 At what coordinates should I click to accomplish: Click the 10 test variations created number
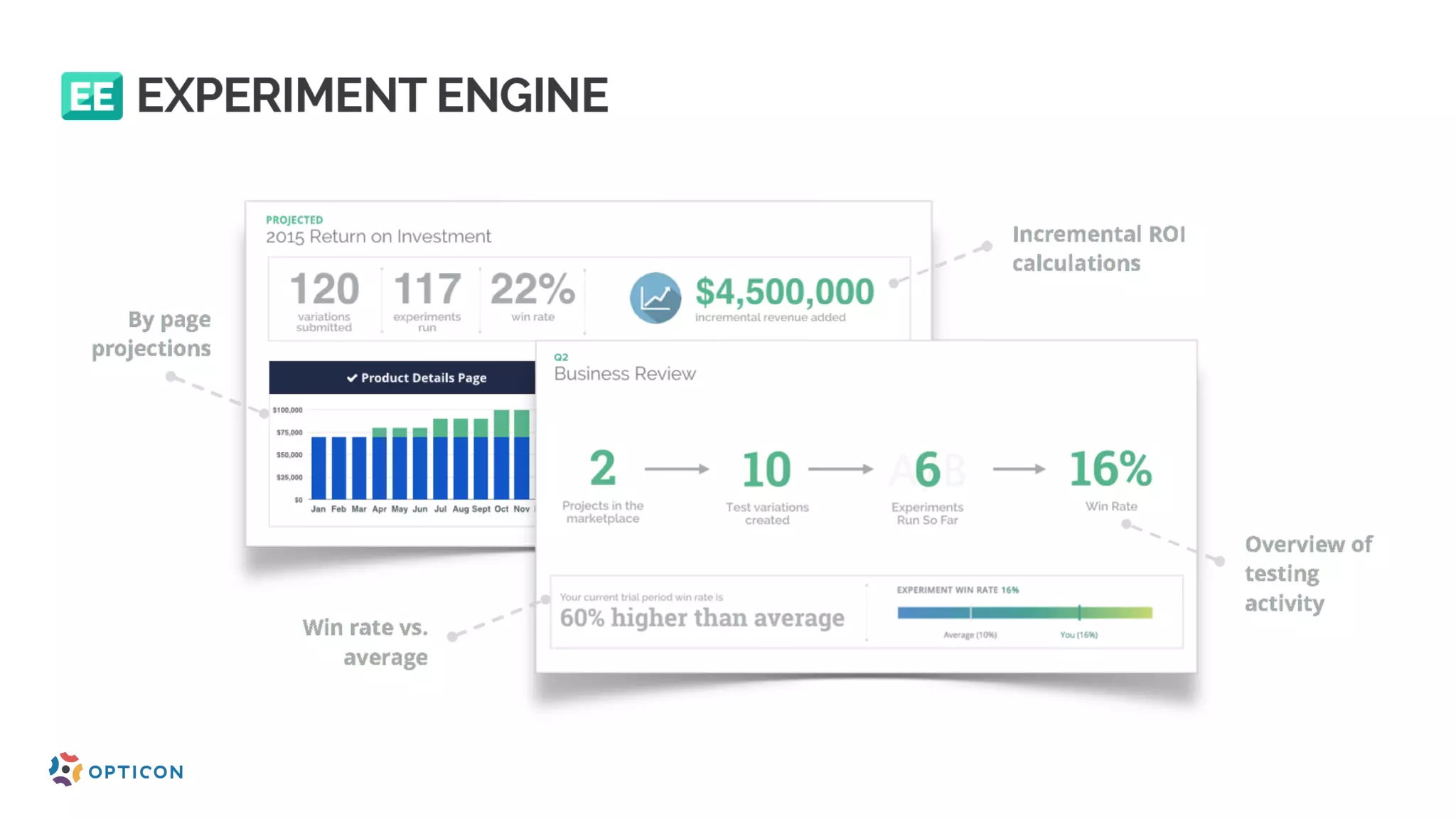tap(766, 470)
